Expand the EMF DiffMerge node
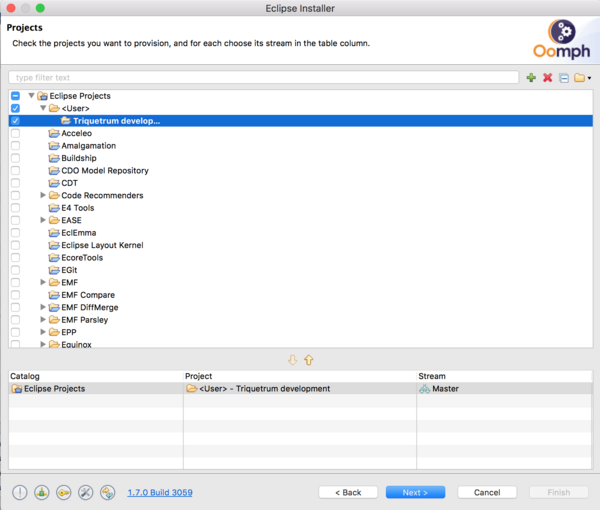 pos(43,307)
